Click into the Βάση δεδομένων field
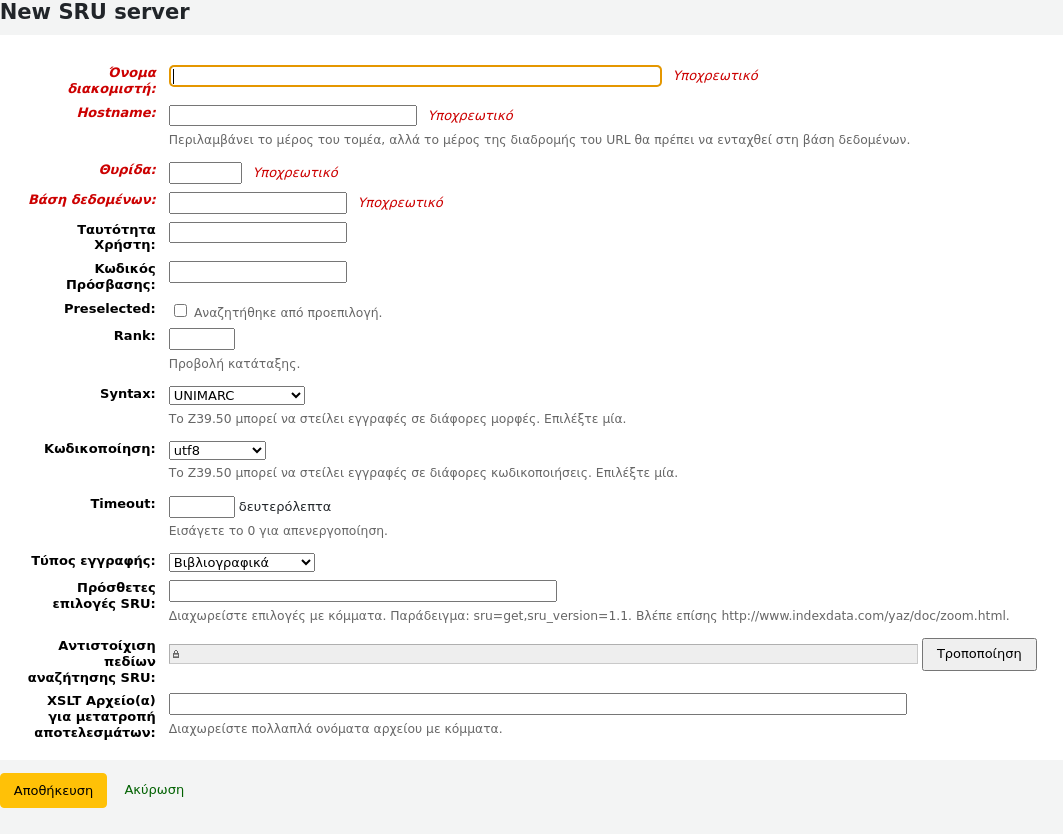The image size is (1063, 834). pos(257,203)
